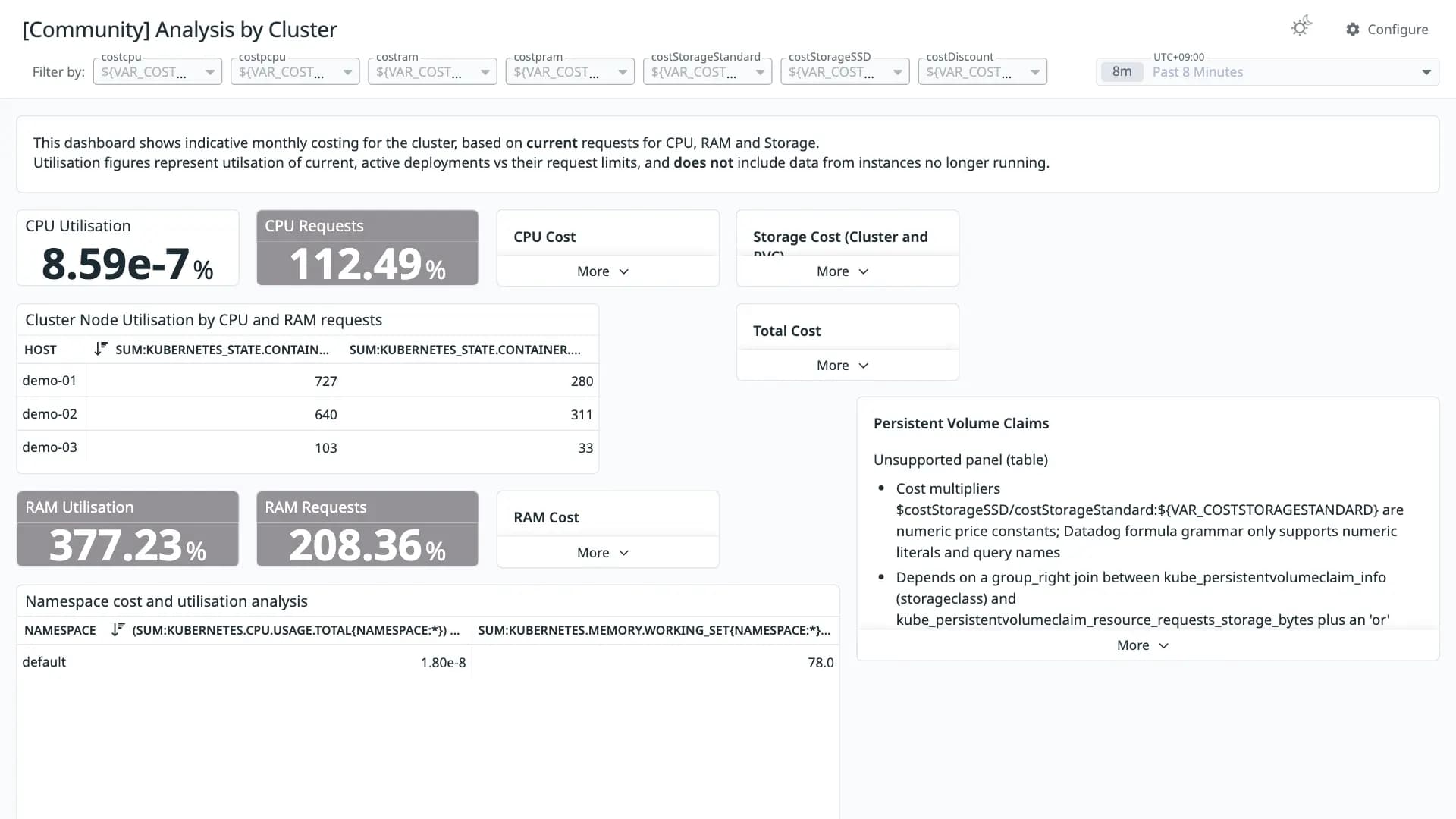The height and width of the screenshot is (819, 1456).
Task: Click the CPU Utilisation 8.59e-7 value
Action: [x=127, y=264]
